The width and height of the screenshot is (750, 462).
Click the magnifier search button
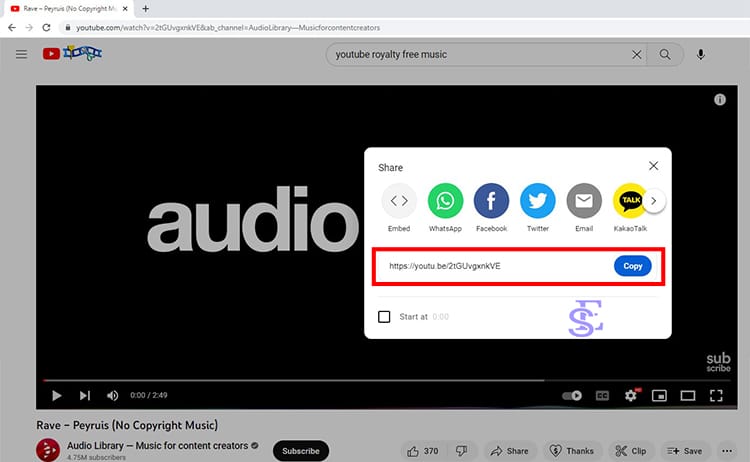tap(665, 55)
